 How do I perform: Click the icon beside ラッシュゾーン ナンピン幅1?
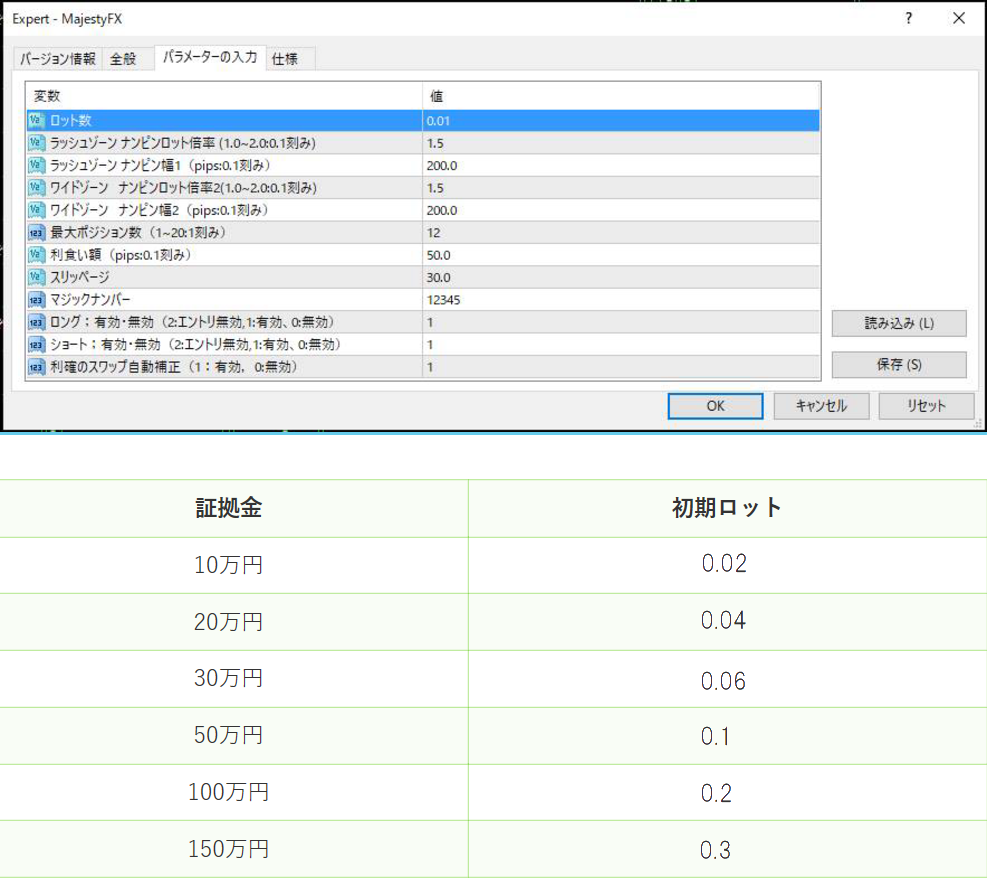point(36,165)
